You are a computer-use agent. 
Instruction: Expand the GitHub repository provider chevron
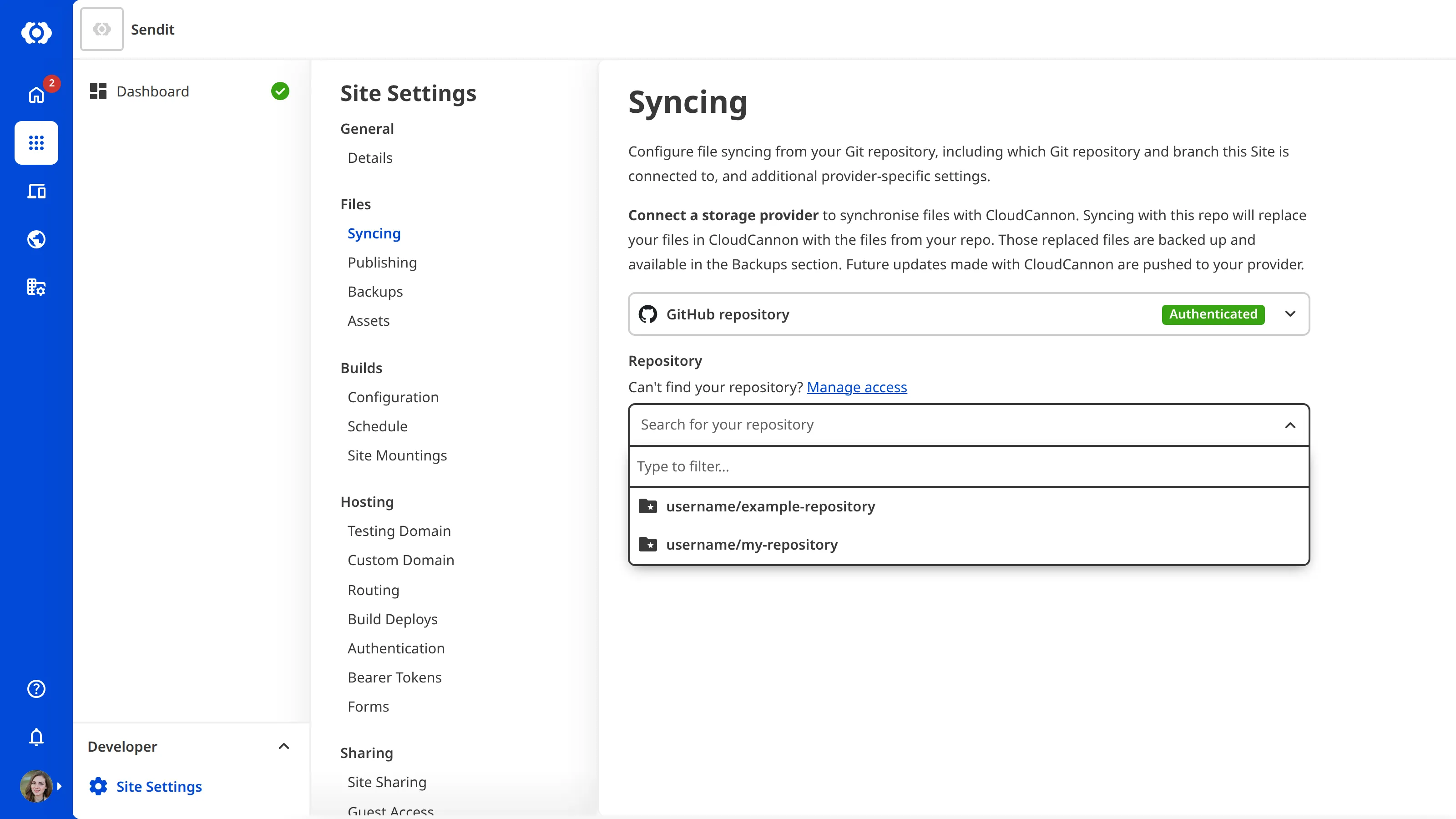coord(1290,313)
